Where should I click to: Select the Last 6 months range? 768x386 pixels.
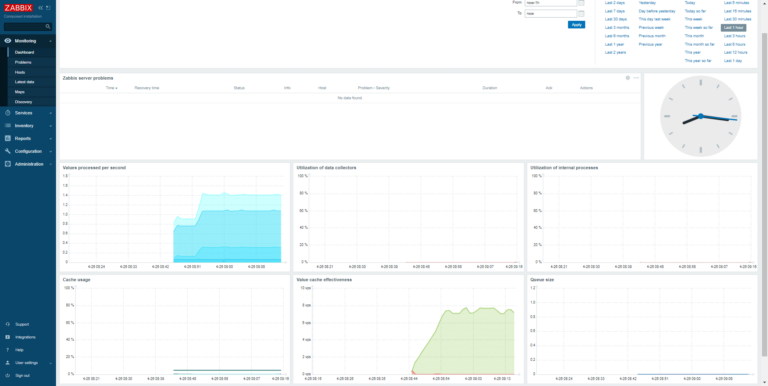pos(617,36)
